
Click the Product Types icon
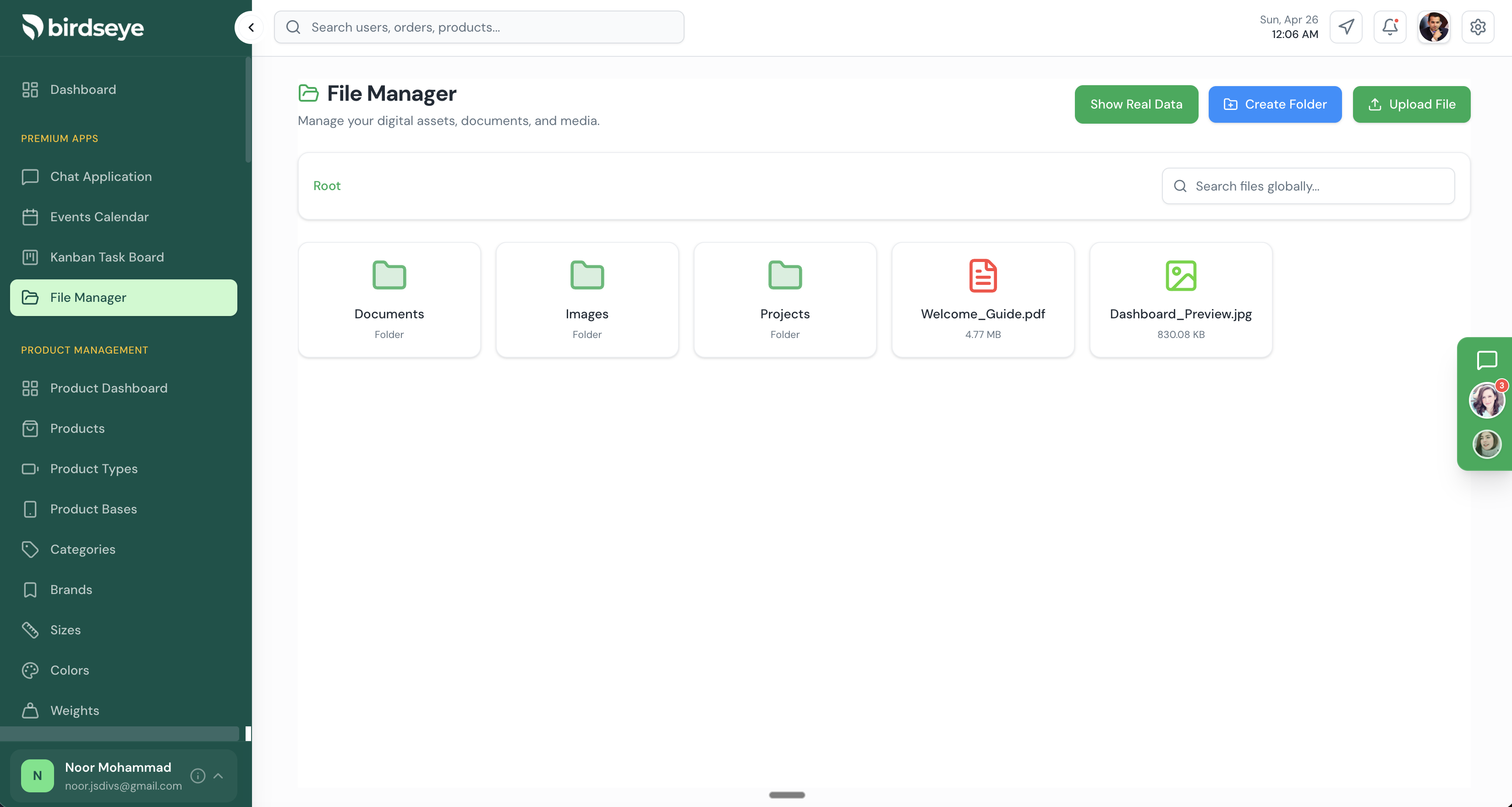point(30,469)
